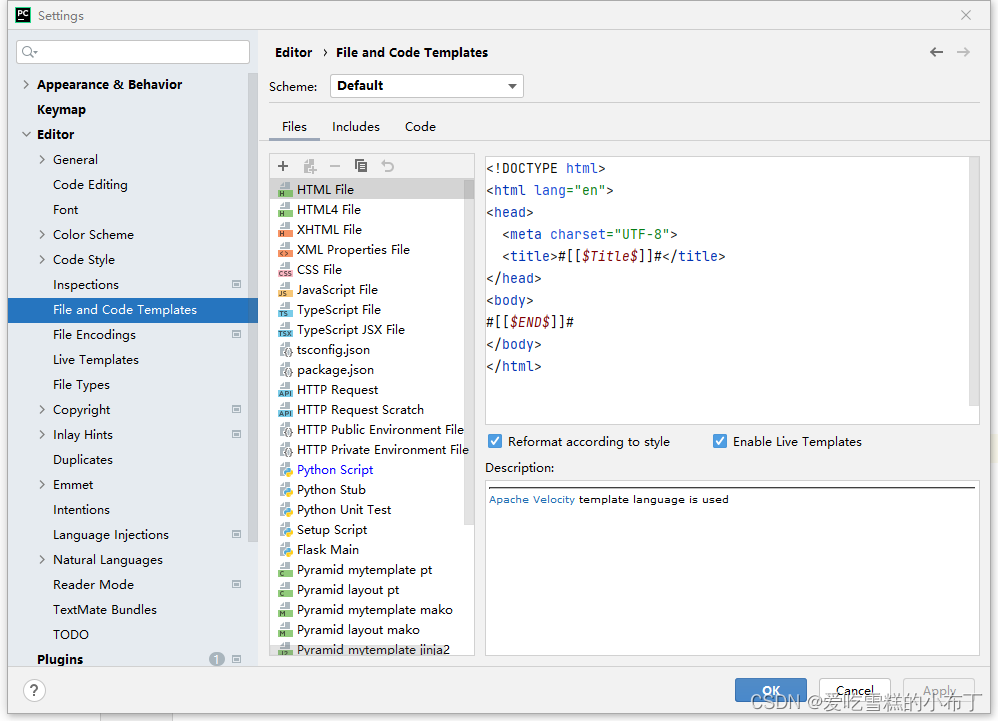Select package.json template
The height and width of the screenshot is (721, 998).
pyautogui.click(x=335, y=370)
